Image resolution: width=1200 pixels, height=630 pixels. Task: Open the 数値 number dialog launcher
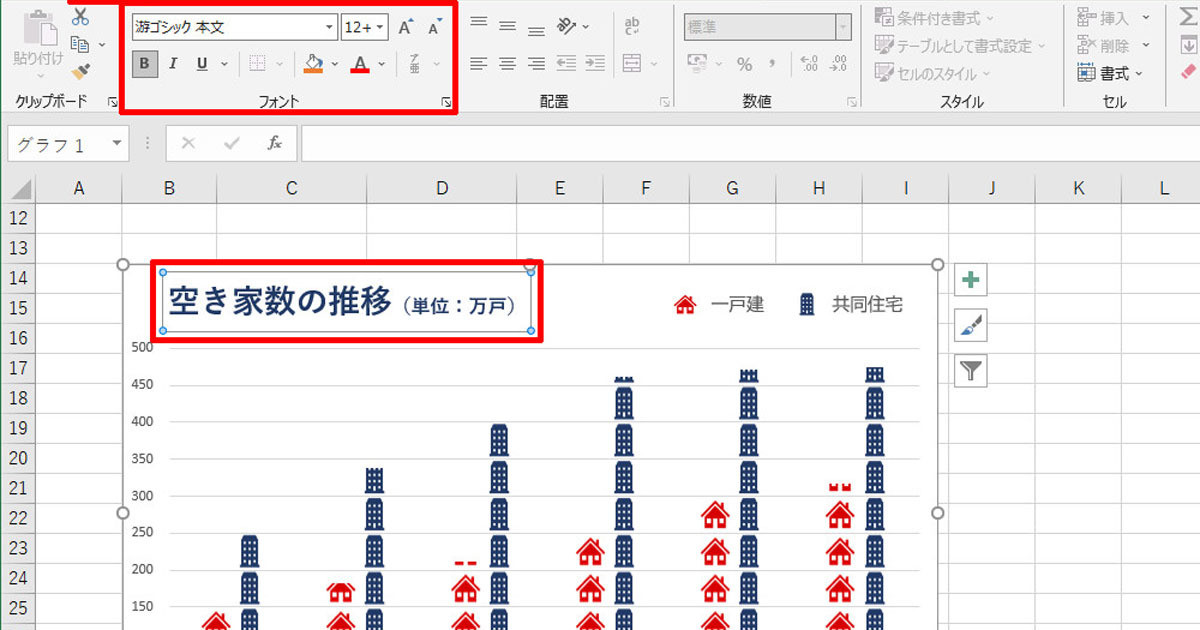[852, 102]
